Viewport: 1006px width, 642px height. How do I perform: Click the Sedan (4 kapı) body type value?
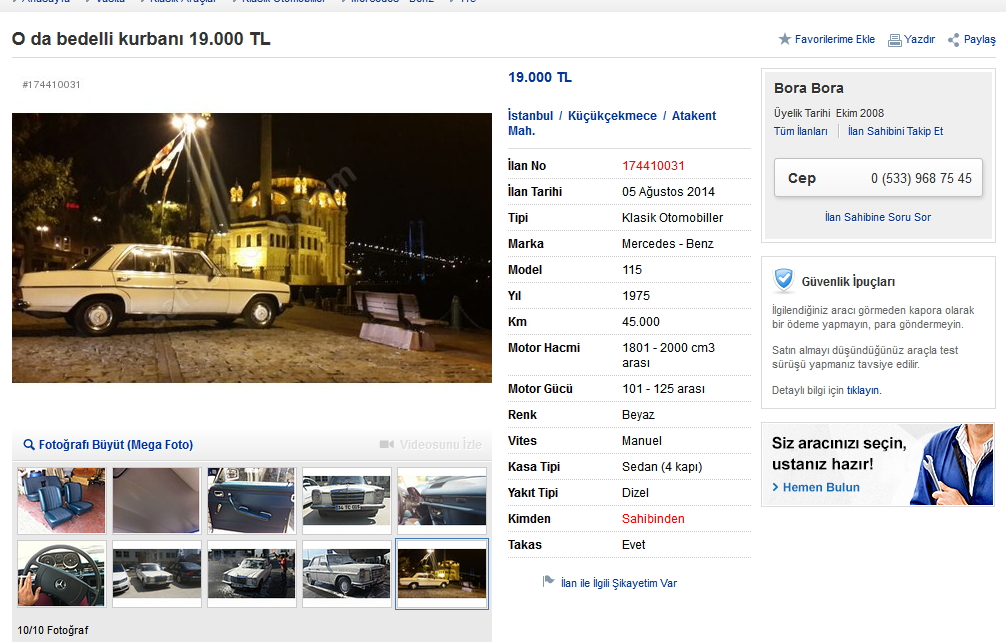(661, 466)
